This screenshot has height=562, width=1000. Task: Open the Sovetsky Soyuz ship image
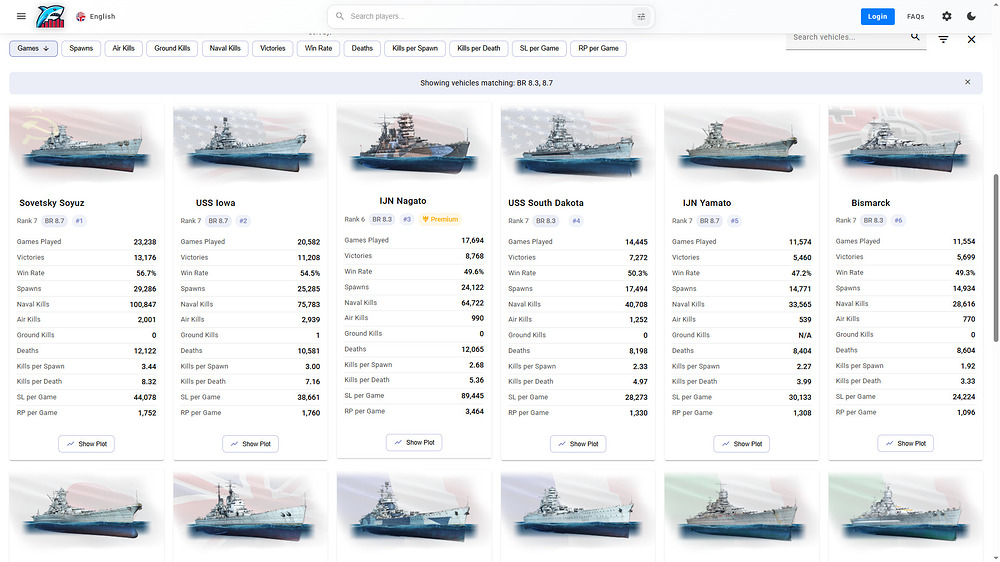click(87, 145)
